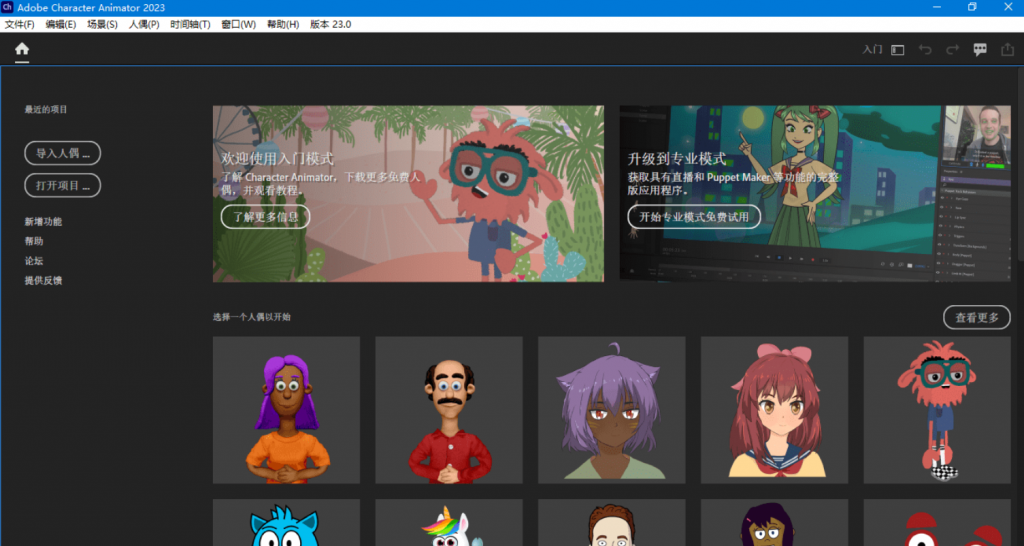Select the purple-haired woman puppet in orange shirt
Image resolution: width=1024 pixels, height=546 pixels.
tap(286, 410)
